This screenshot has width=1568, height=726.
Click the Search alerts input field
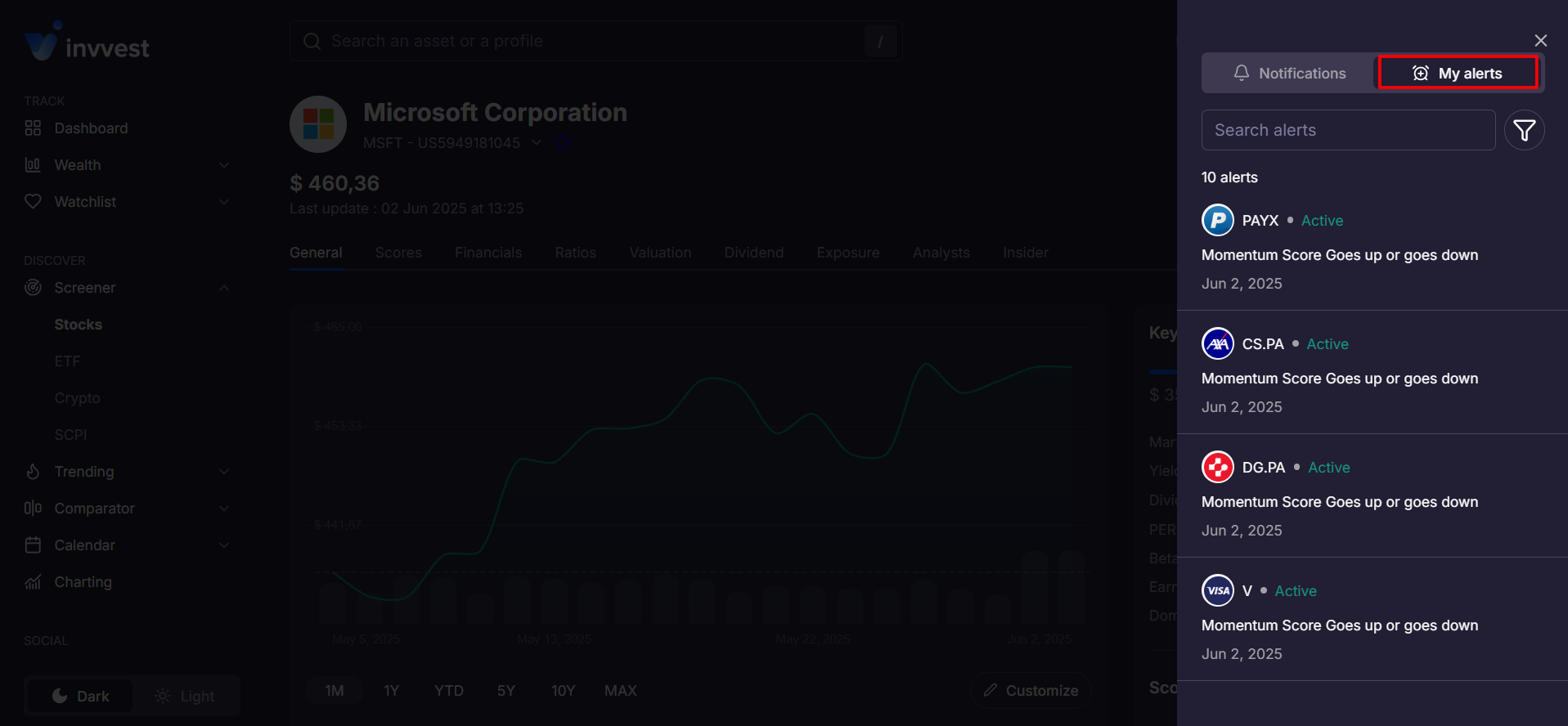[x=1348, y=130]
